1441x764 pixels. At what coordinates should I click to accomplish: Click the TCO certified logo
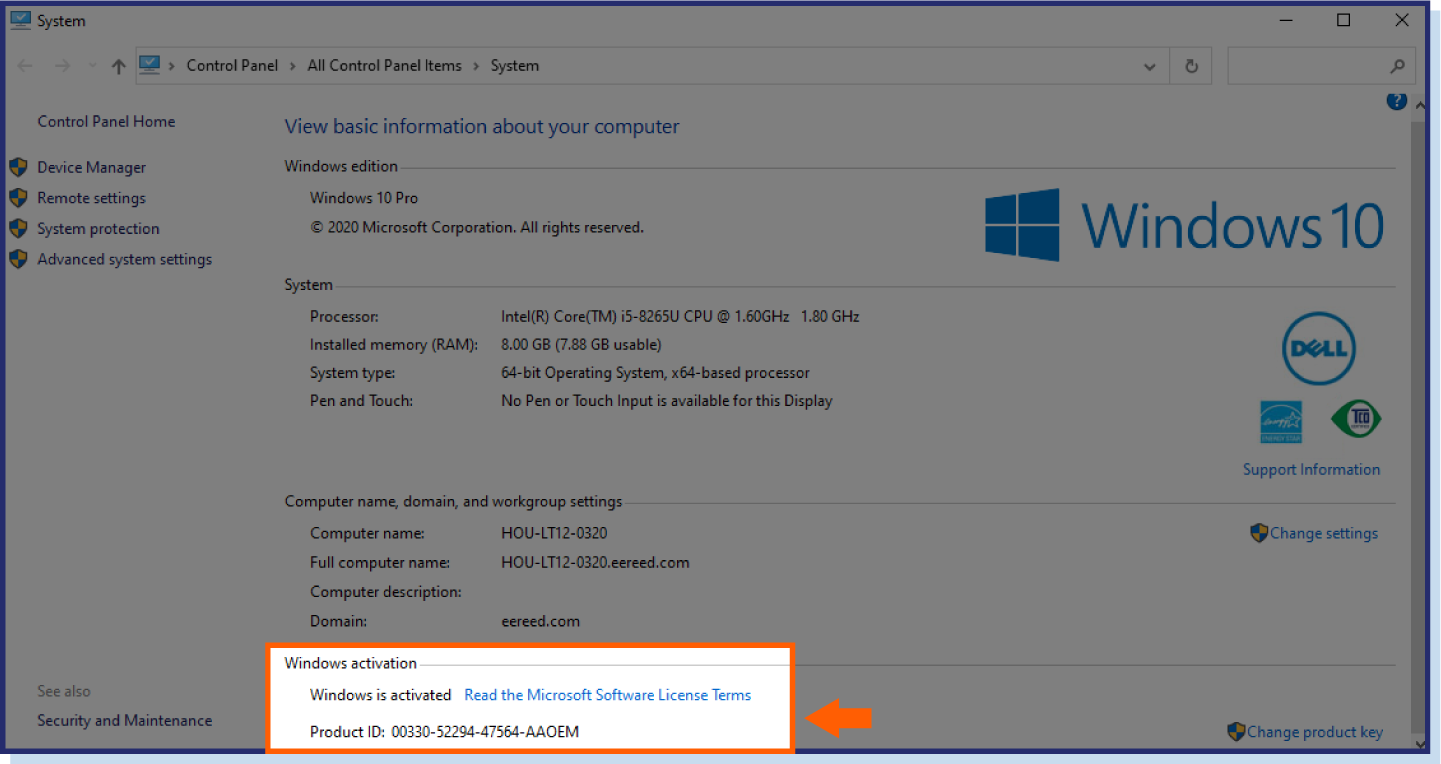[1356, 419]
